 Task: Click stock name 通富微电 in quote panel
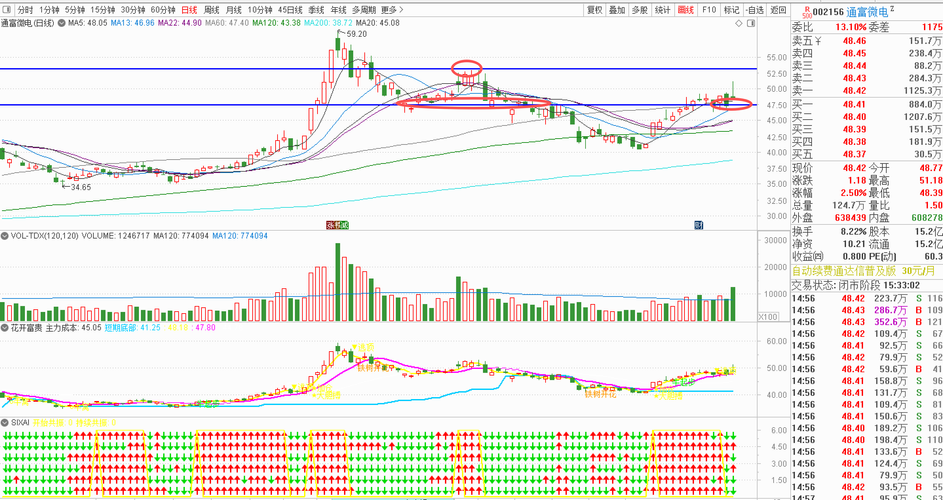[867, 11]
